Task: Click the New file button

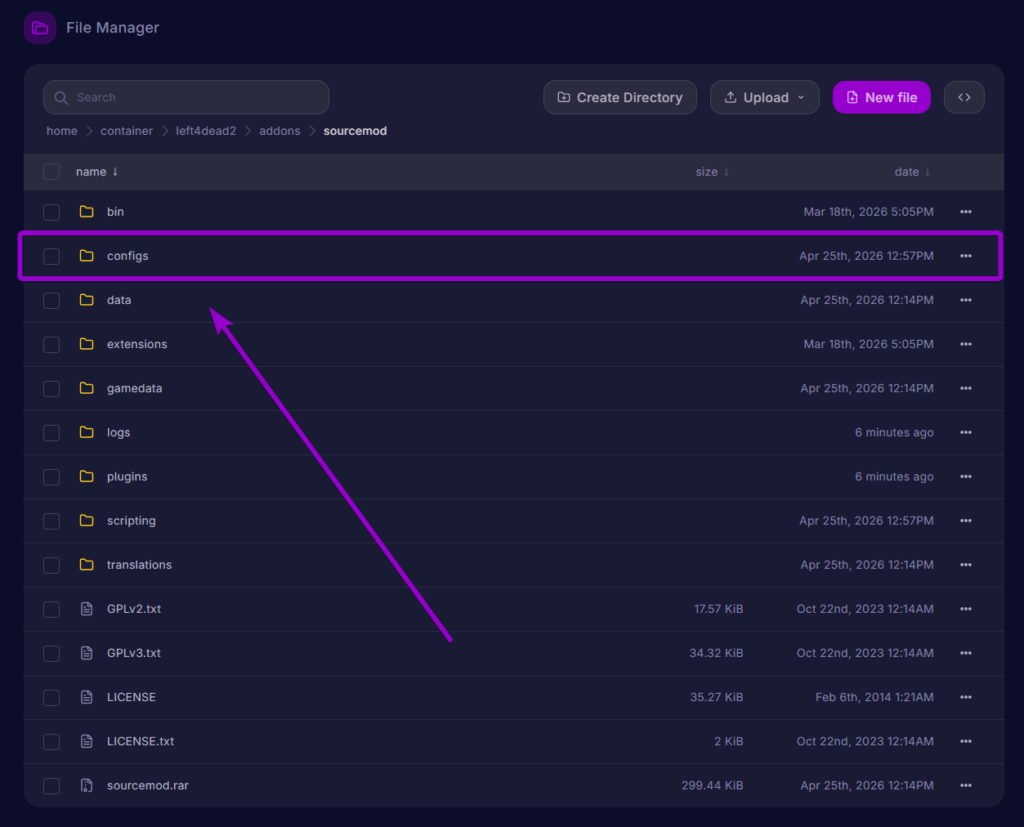Action: coord(881,97)
